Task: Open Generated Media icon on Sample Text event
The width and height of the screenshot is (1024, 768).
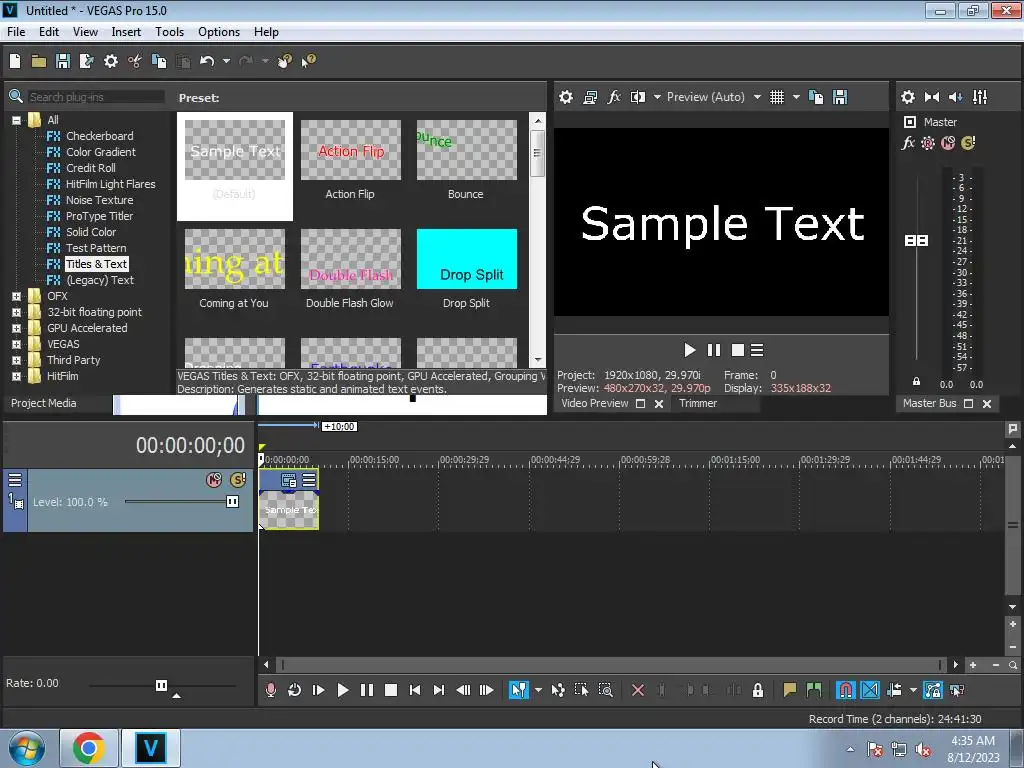Action: coord(289,481)
